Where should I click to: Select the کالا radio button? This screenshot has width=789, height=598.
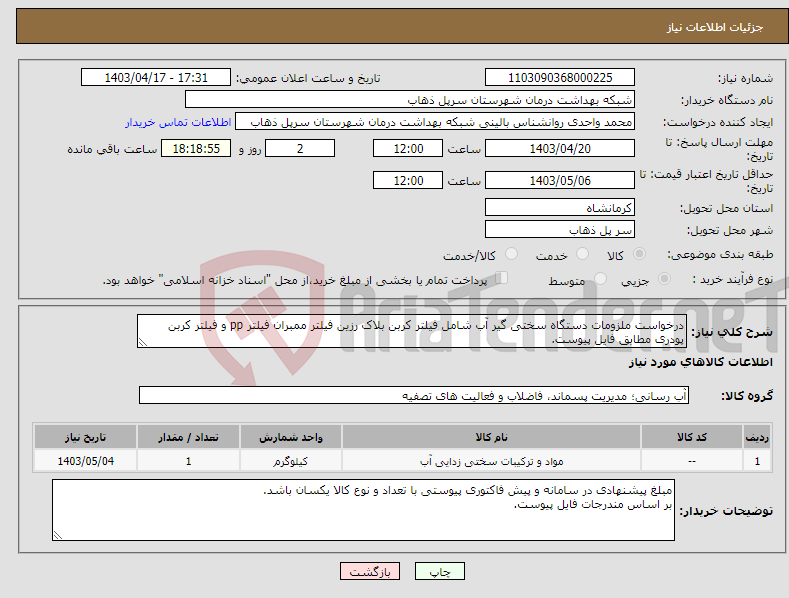[639, 254]
